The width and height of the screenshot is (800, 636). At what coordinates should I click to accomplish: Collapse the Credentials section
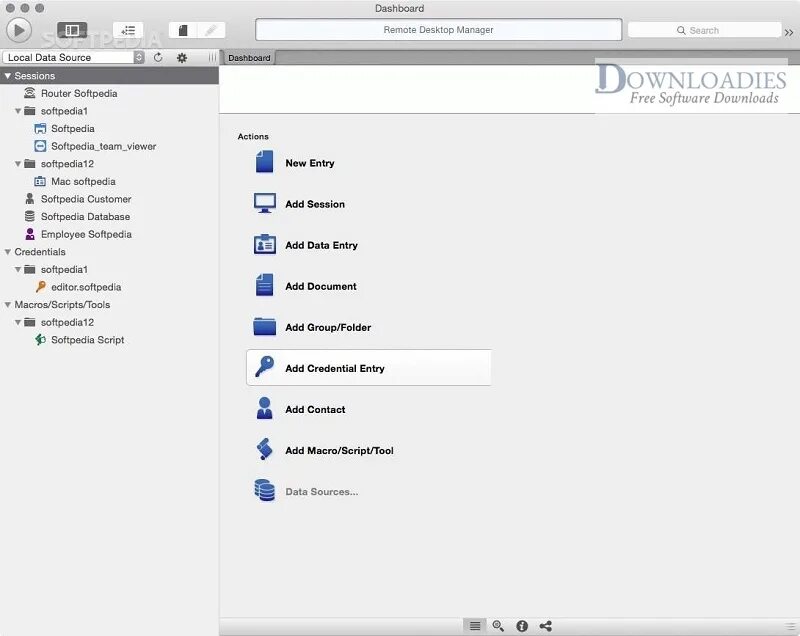pos(8,252)
